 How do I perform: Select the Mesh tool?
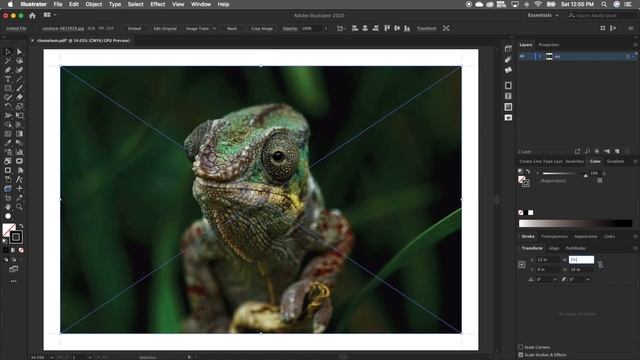click(x=8, y=134)
